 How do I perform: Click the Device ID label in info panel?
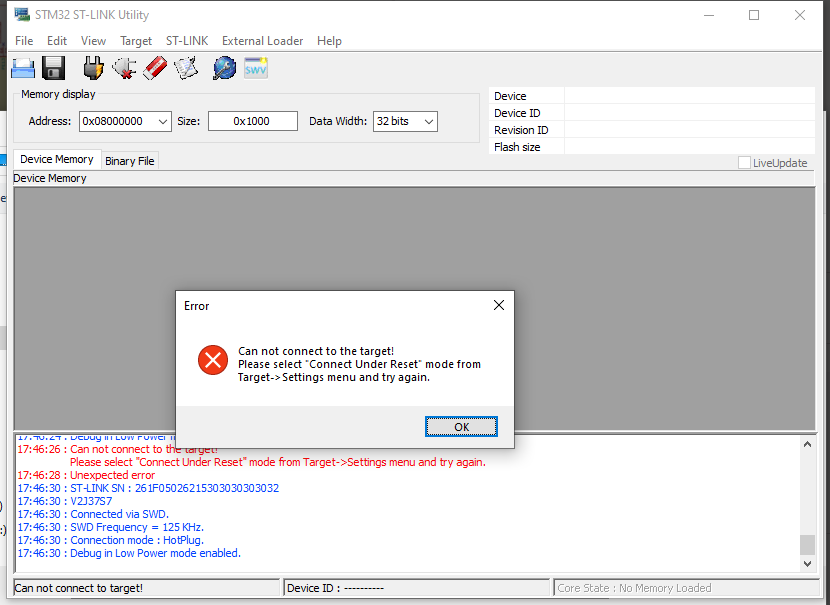tap(517, 113)
